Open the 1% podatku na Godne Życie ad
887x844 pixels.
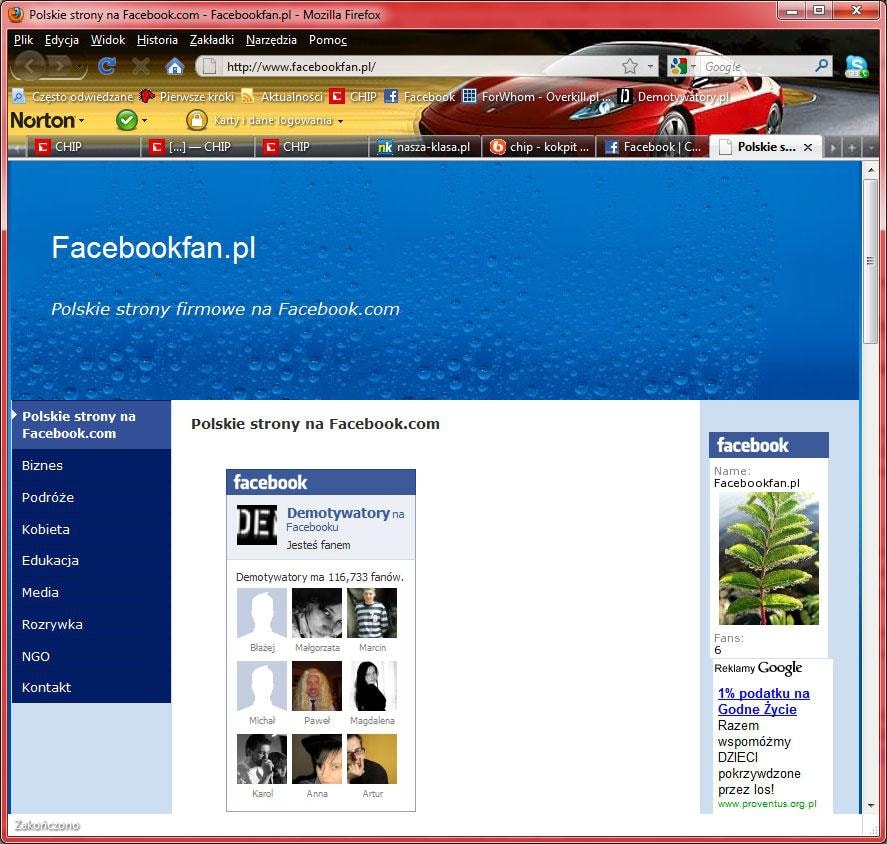[763, 701]
